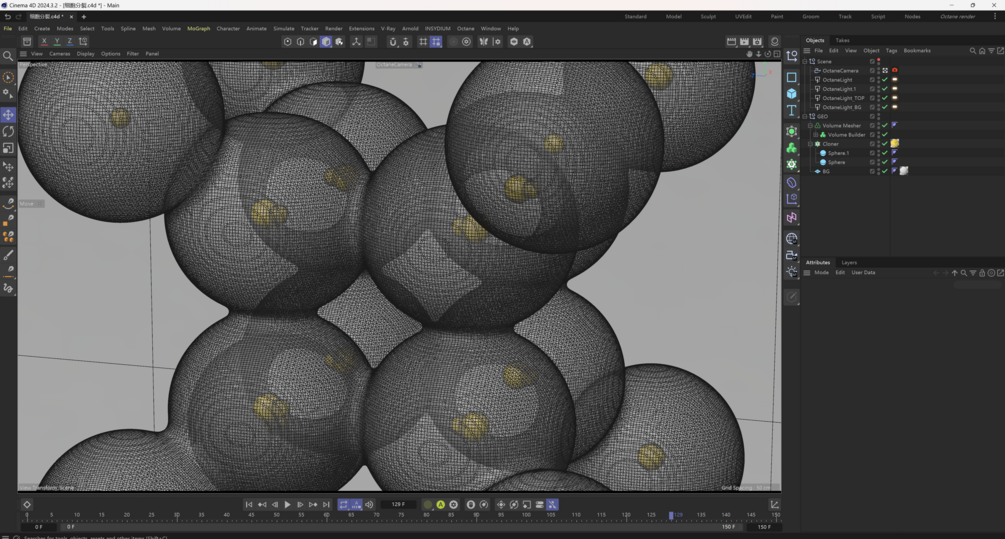The width and height of the screenshot is (1005, 539).
Task: Toggle Cloner enabled green checkmark
Action: (885, 144)
